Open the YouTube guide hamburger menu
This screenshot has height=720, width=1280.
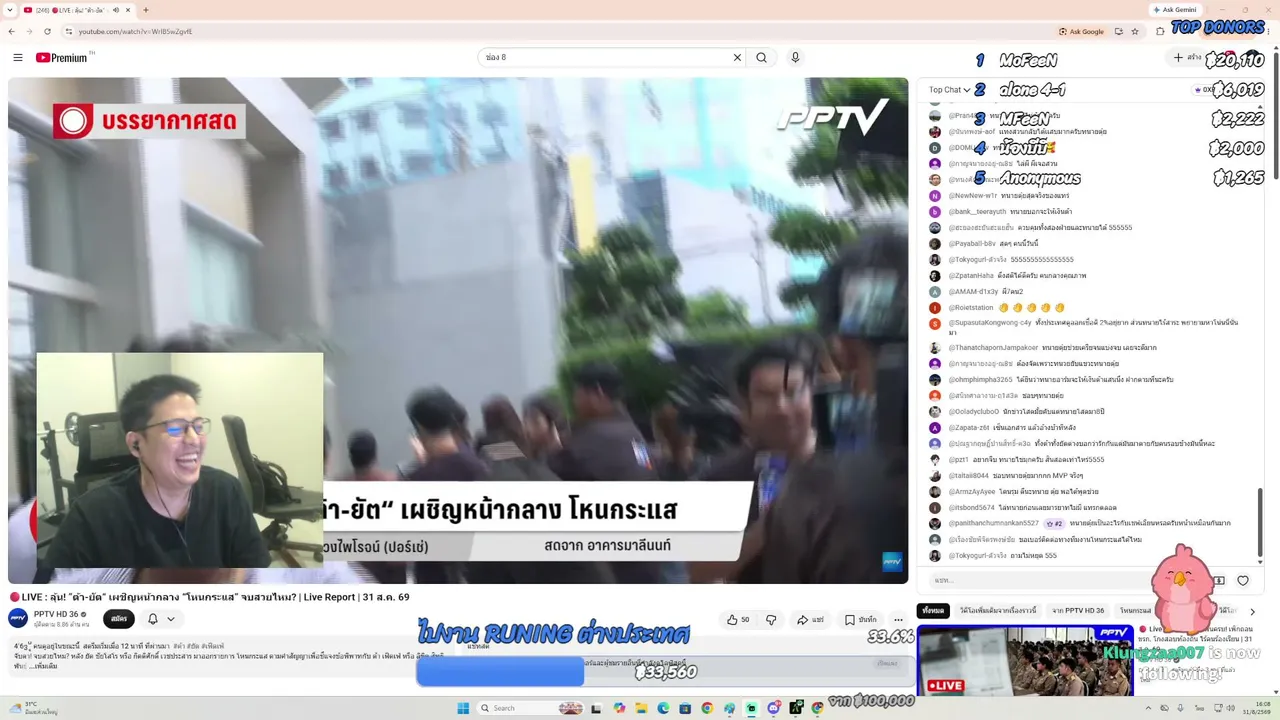click(x=18, y=58)
